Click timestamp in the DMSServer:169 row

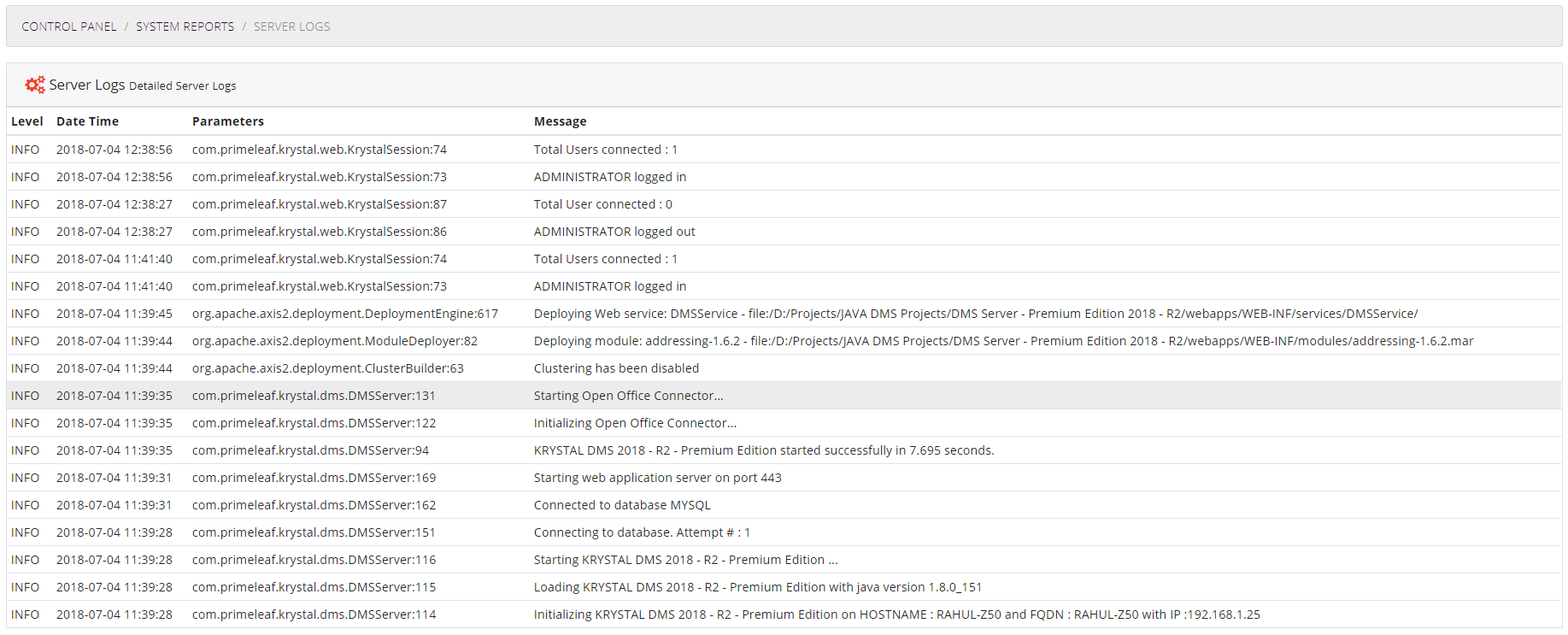115,478
